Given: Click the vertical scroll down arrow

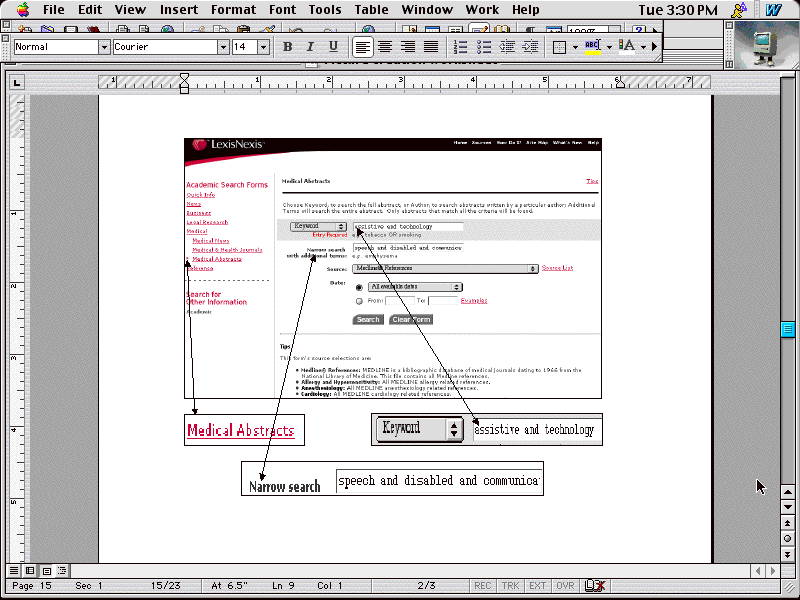Looking at the screenshot, I should [x=788, y=507].
